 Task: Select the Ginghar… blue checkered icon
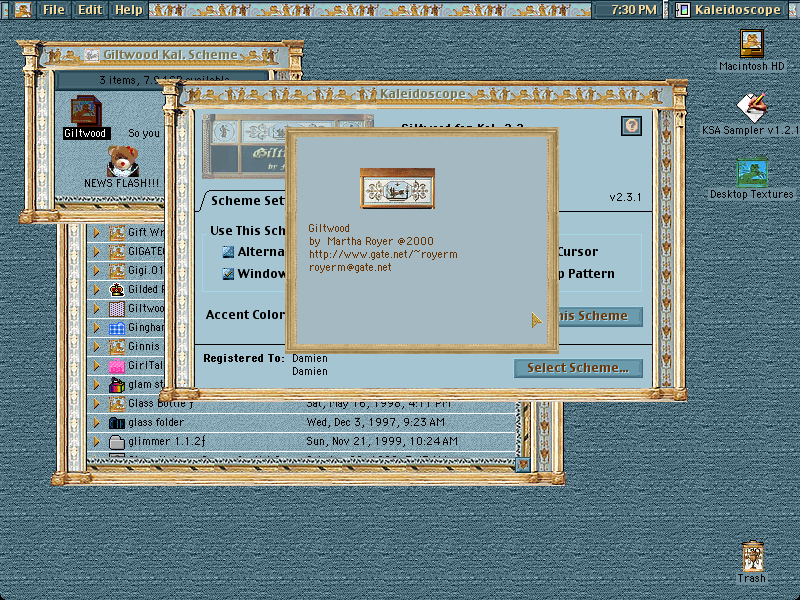click(x=117, y=328)
